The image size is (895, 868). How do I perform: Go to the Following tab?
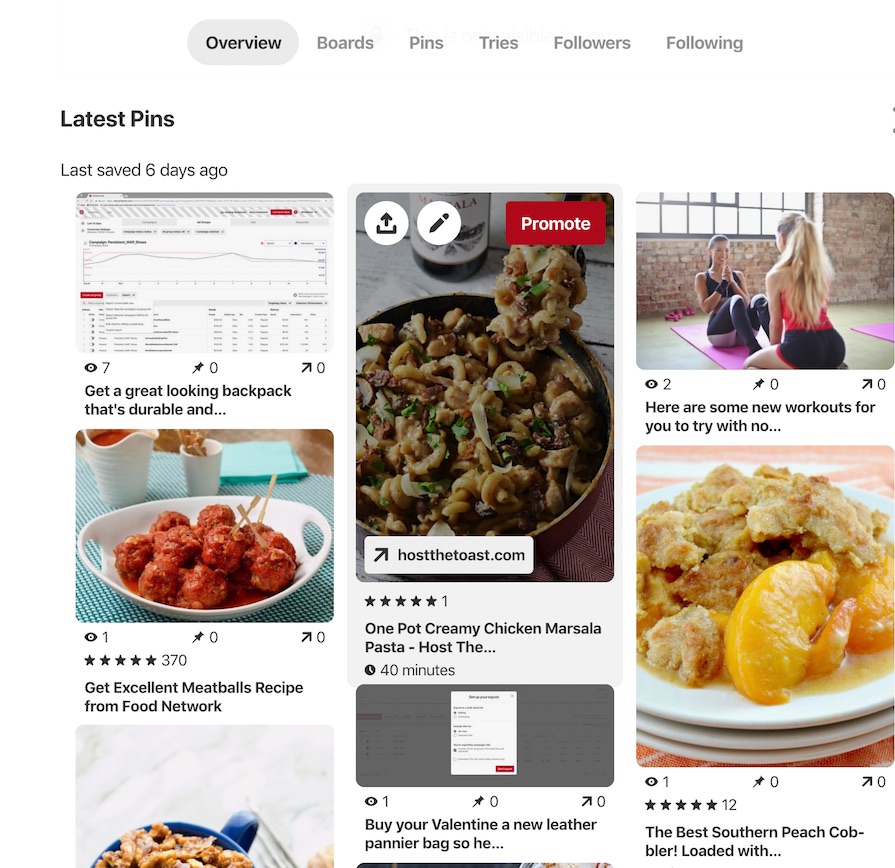[704, 43]
